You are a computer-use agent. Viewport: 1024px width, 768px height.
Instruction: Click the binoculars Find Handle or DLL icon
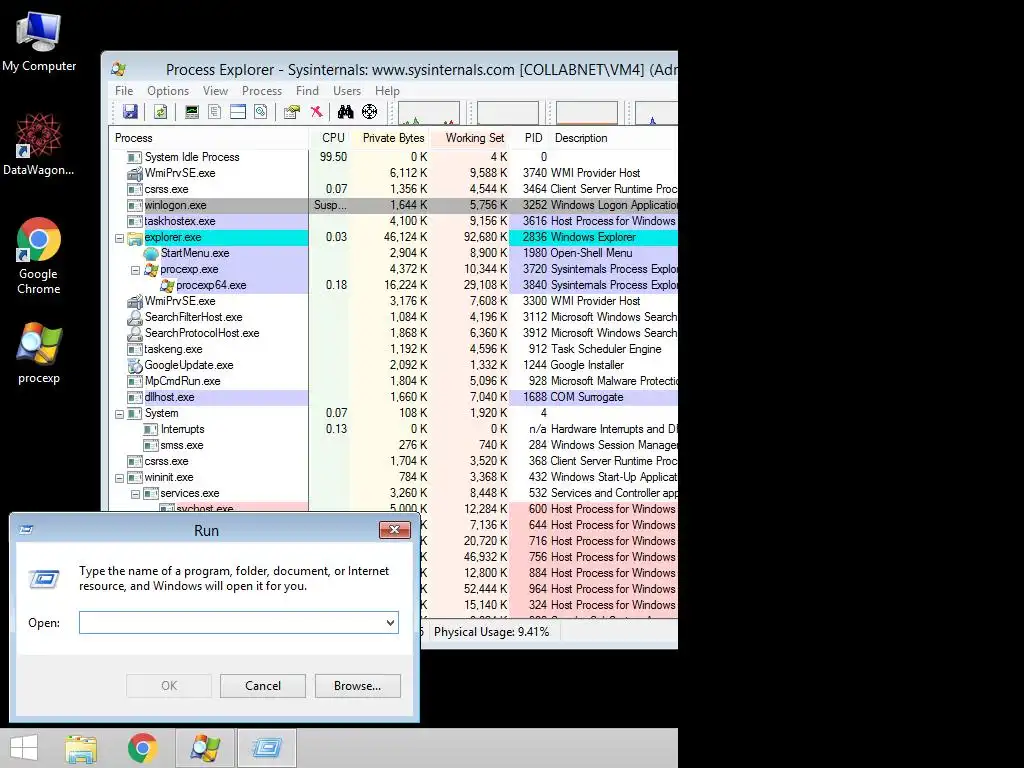coord(345,112)
